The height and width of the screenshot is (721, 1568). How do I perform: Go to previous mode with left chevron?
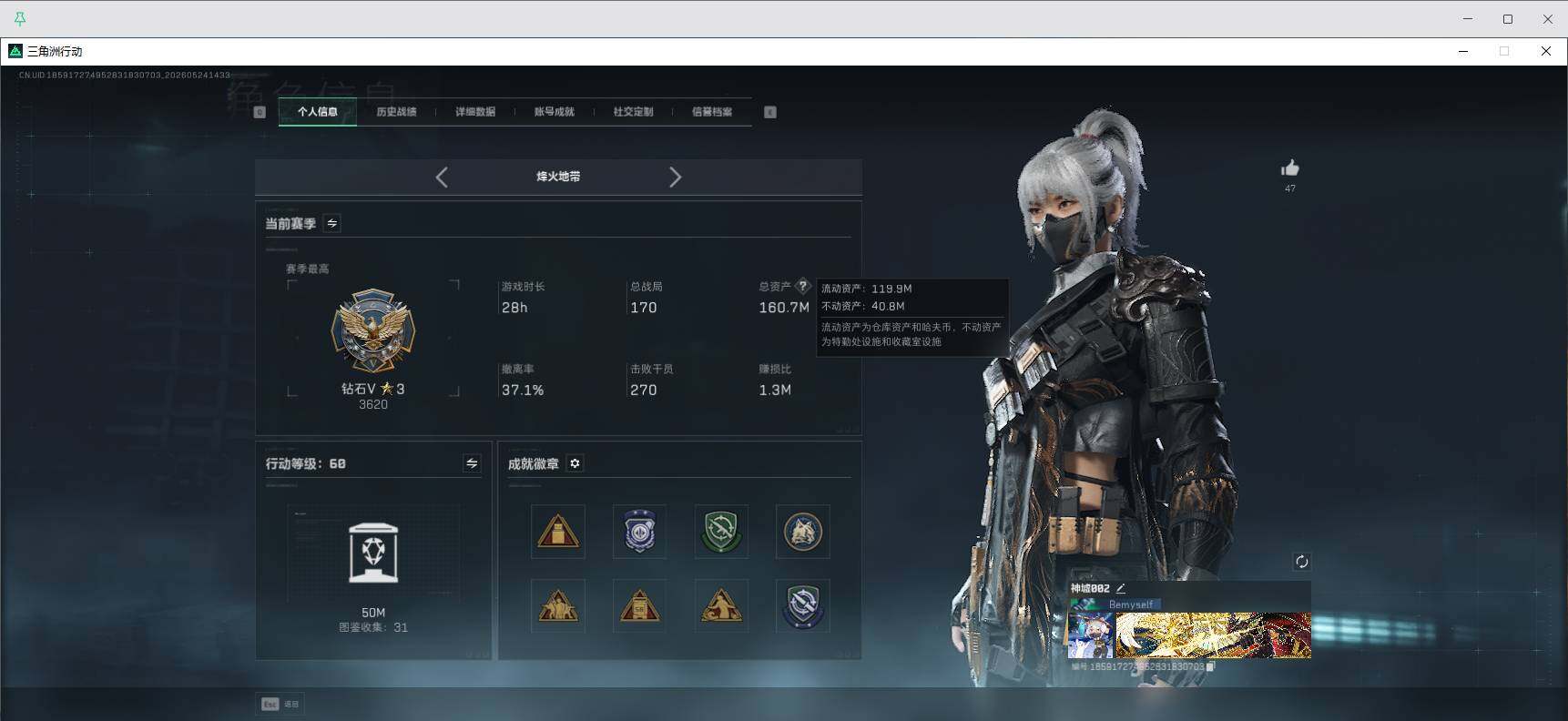tap(442, 177)
